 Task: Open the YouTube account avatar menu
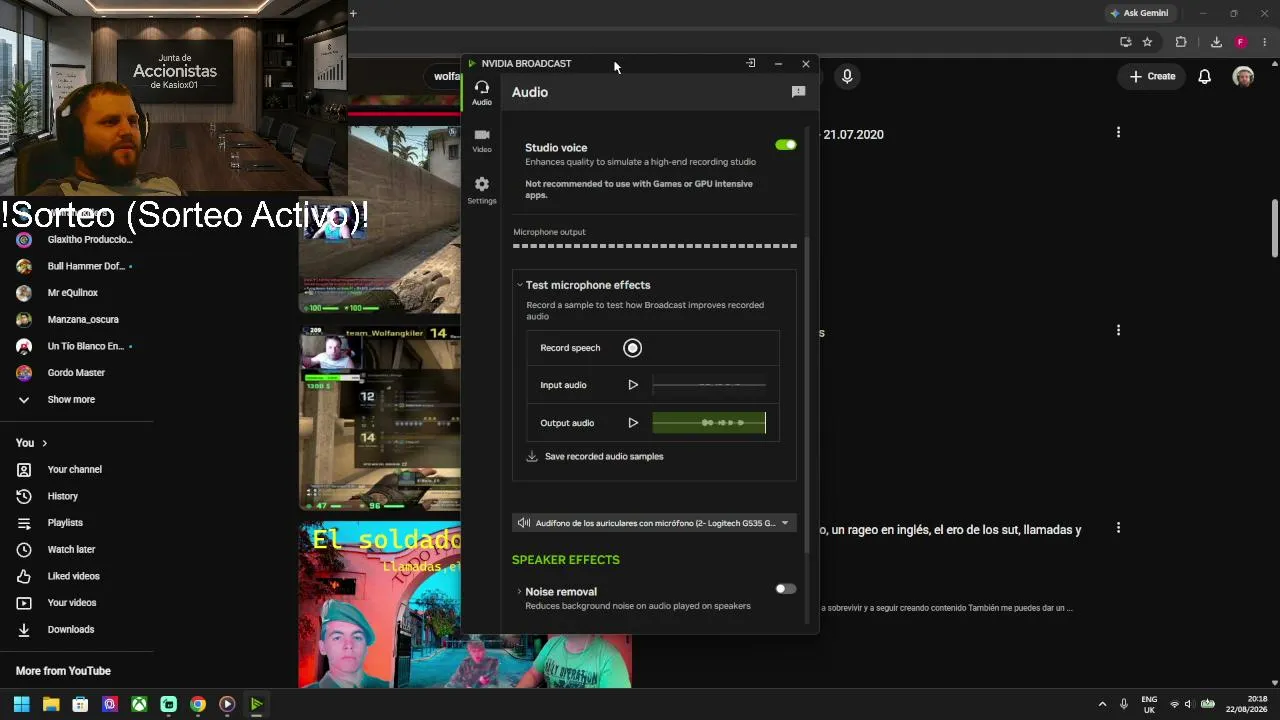pos(1243,76)
